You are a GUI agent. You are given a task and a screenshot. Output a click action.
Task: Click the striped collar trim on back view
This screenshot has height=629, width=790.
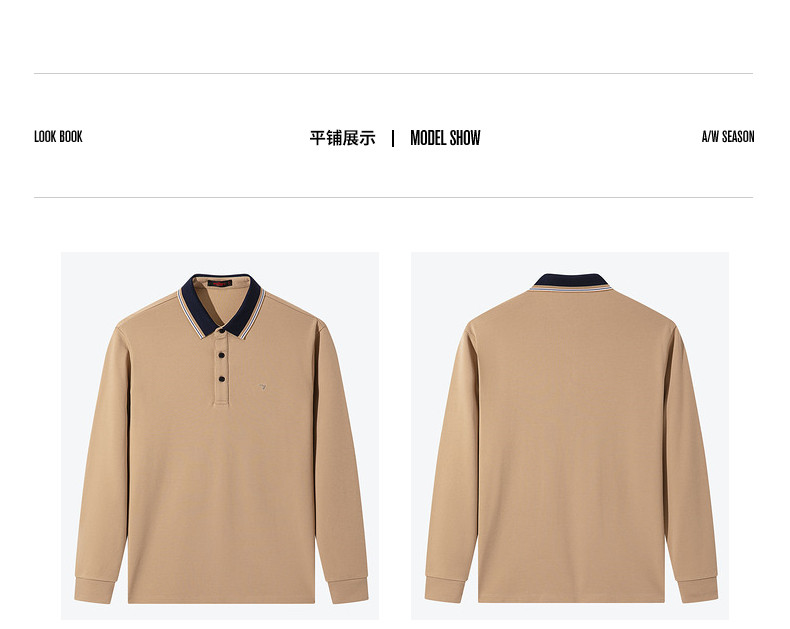[570, 289]
